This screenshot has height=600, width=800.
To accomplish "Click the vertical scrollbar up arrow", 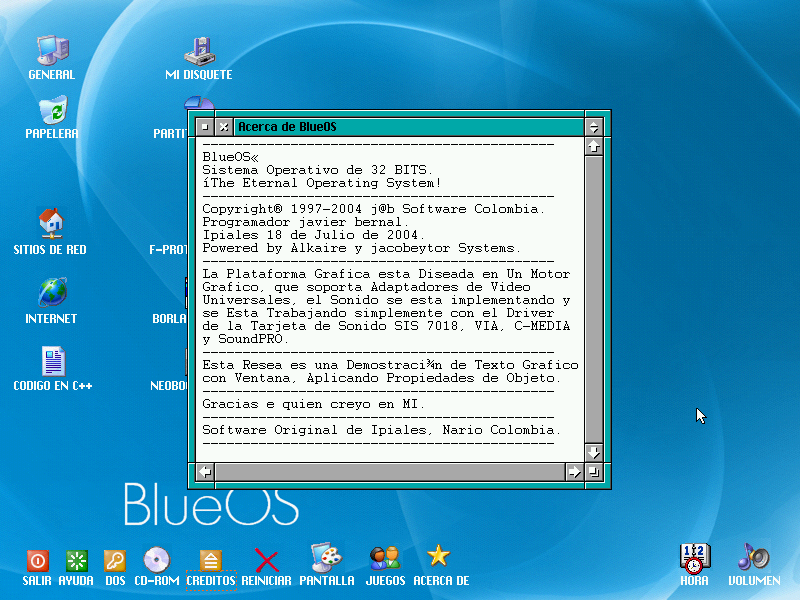I will click(593, 146).
